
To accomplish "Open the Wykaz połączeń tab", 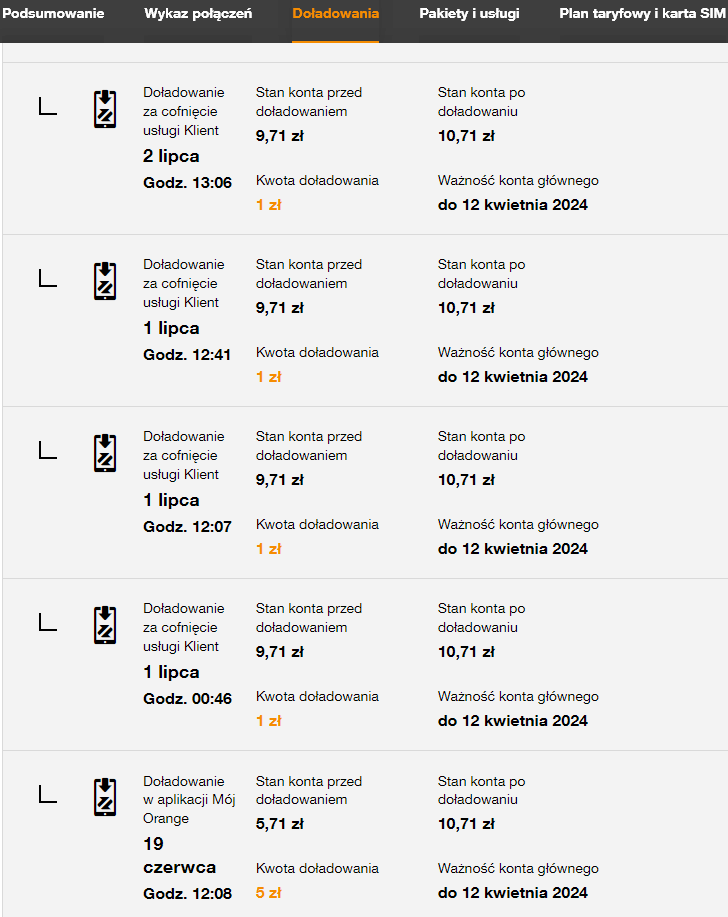I will pyautogui.click(x=198, y=14).
